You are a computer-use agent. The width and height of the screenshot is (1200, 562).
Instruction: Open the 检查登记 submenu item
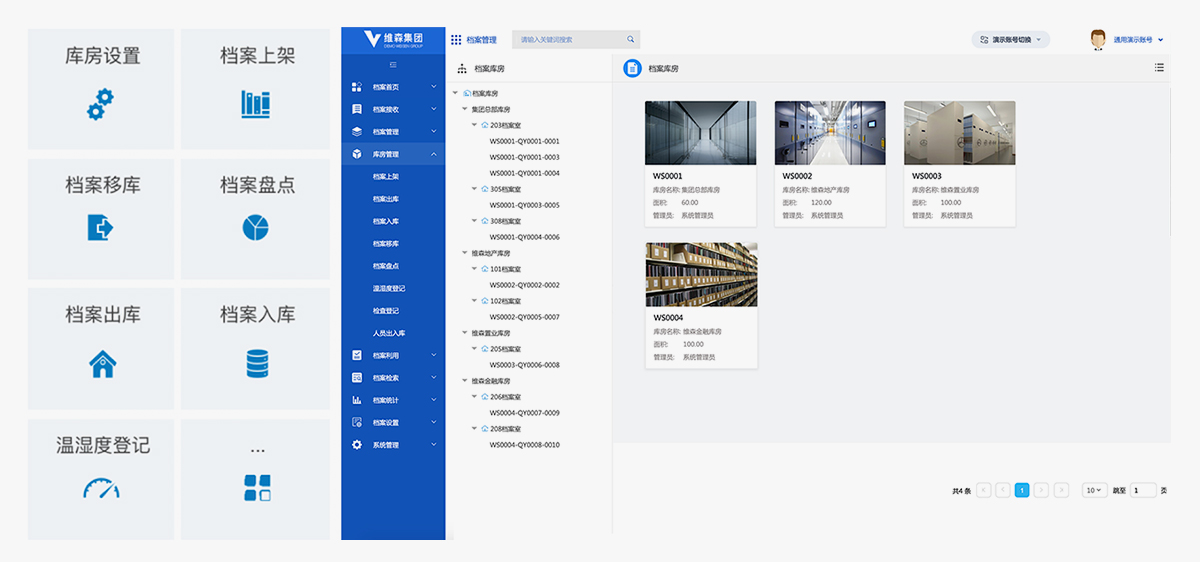386,311
